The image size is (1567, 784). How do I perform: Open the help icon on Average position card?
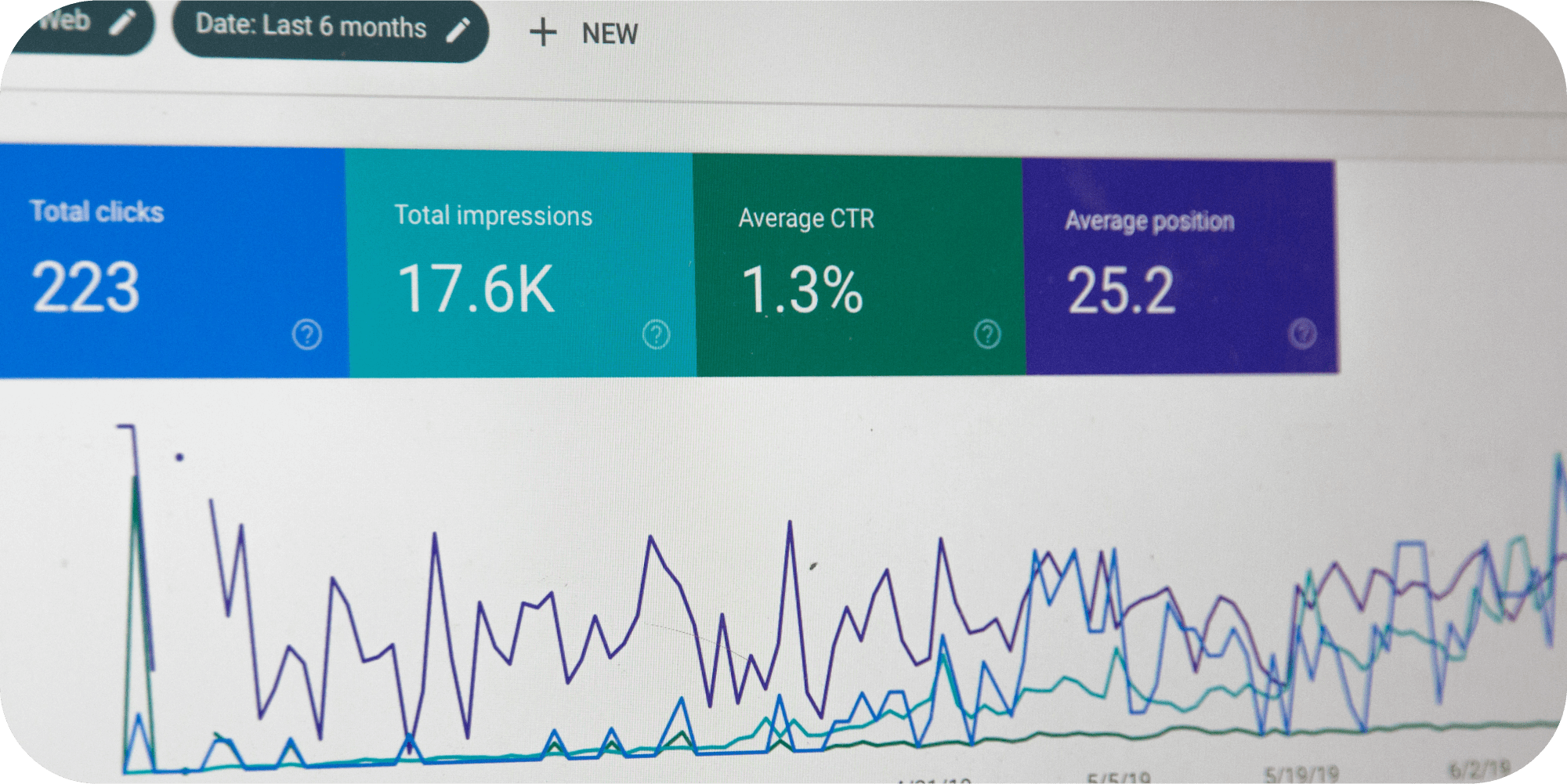(x=1302, y=334)
